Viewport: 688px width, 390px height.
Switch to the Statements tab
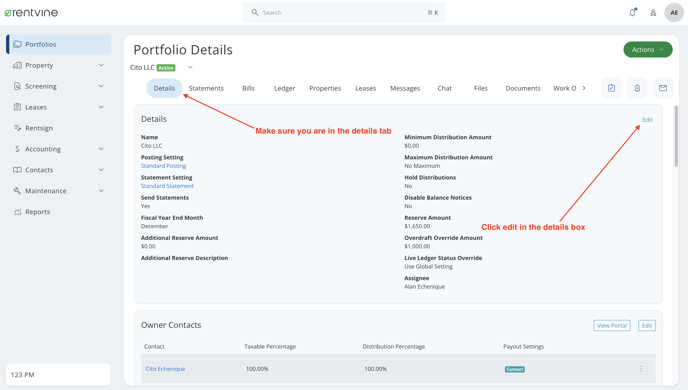206,88
